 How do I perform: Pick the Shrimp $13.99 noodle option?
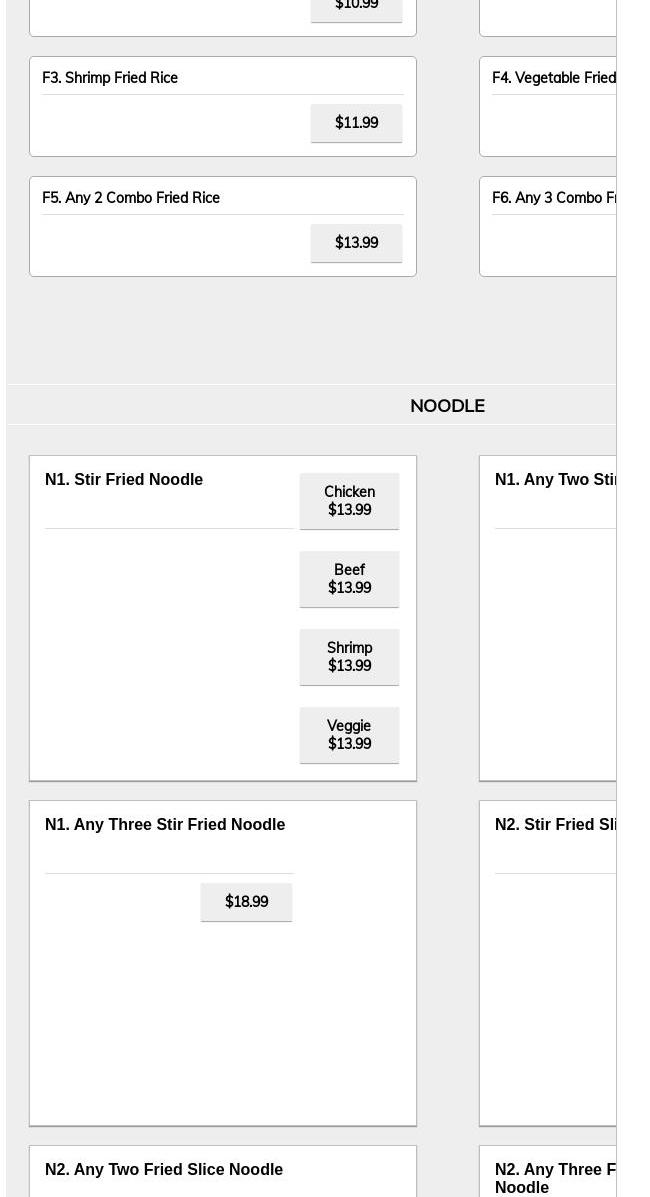(x=349, y=657)
